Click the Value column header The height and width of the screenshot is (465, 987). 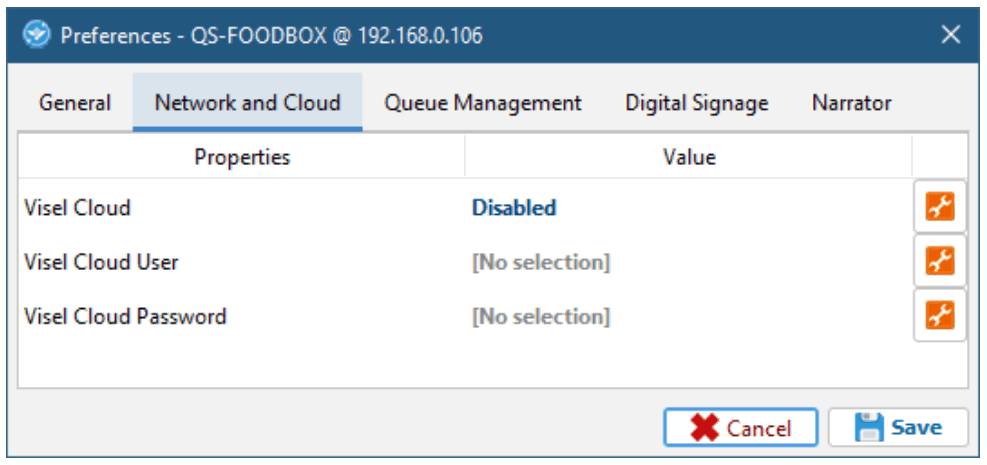[x=689, y=157]
